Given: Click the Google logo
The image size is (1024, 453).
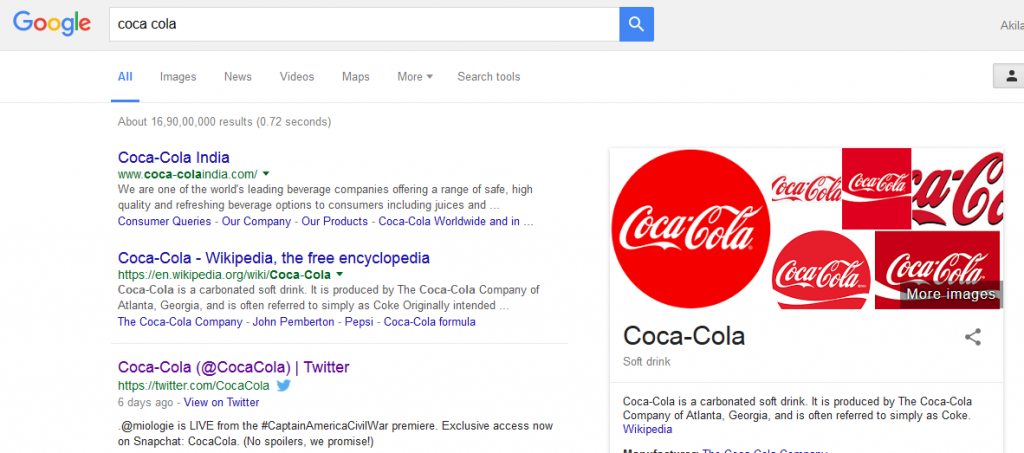Looking at the screenshot, I should [x=52, y=23].
